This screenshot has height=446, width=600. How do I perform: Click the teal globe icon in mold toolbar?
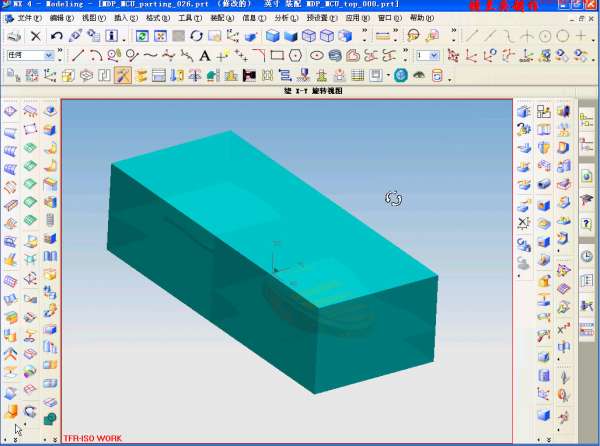point(401,75)
